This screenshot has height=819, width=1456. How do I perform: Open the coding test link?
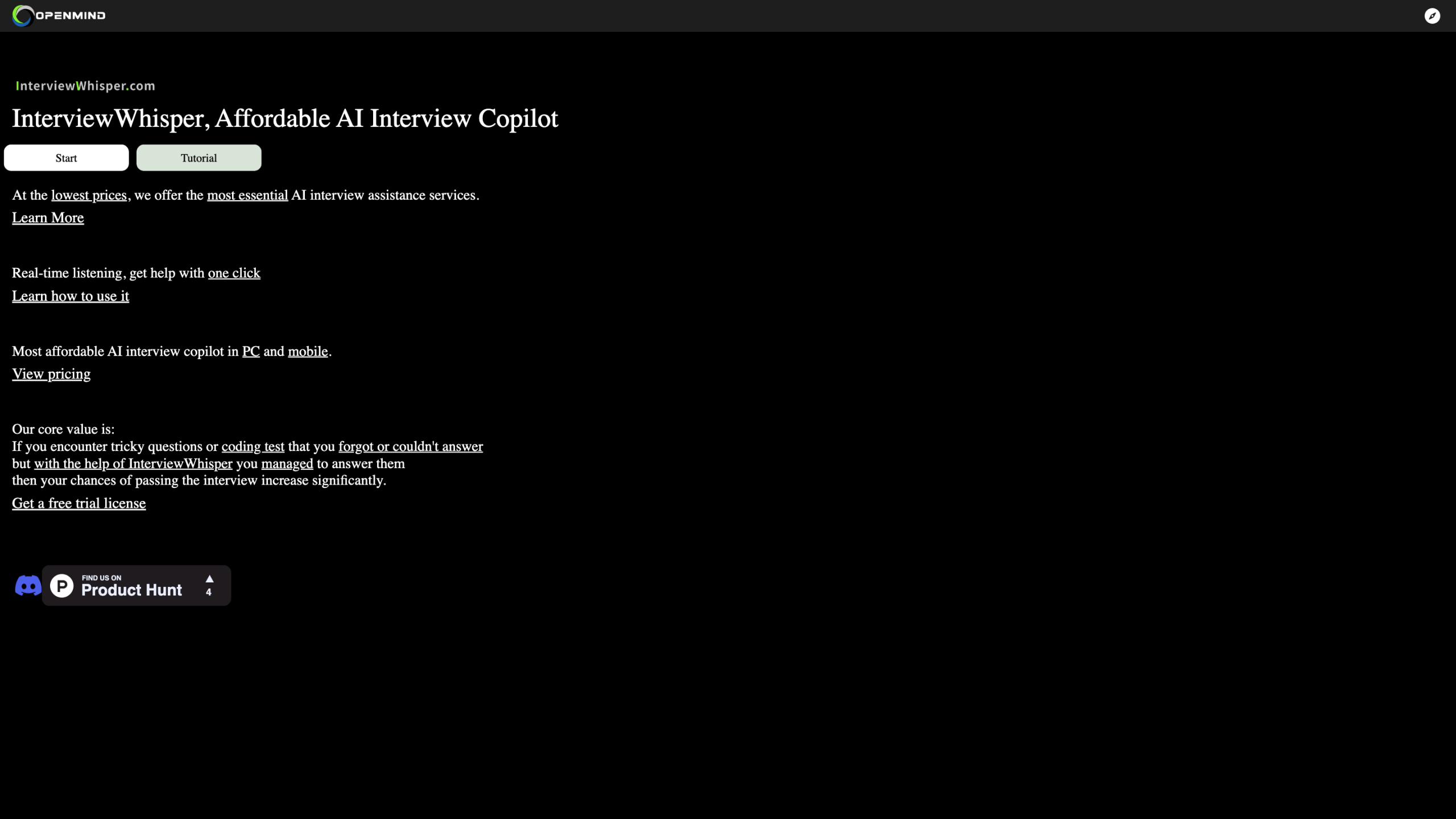(253, 446)
